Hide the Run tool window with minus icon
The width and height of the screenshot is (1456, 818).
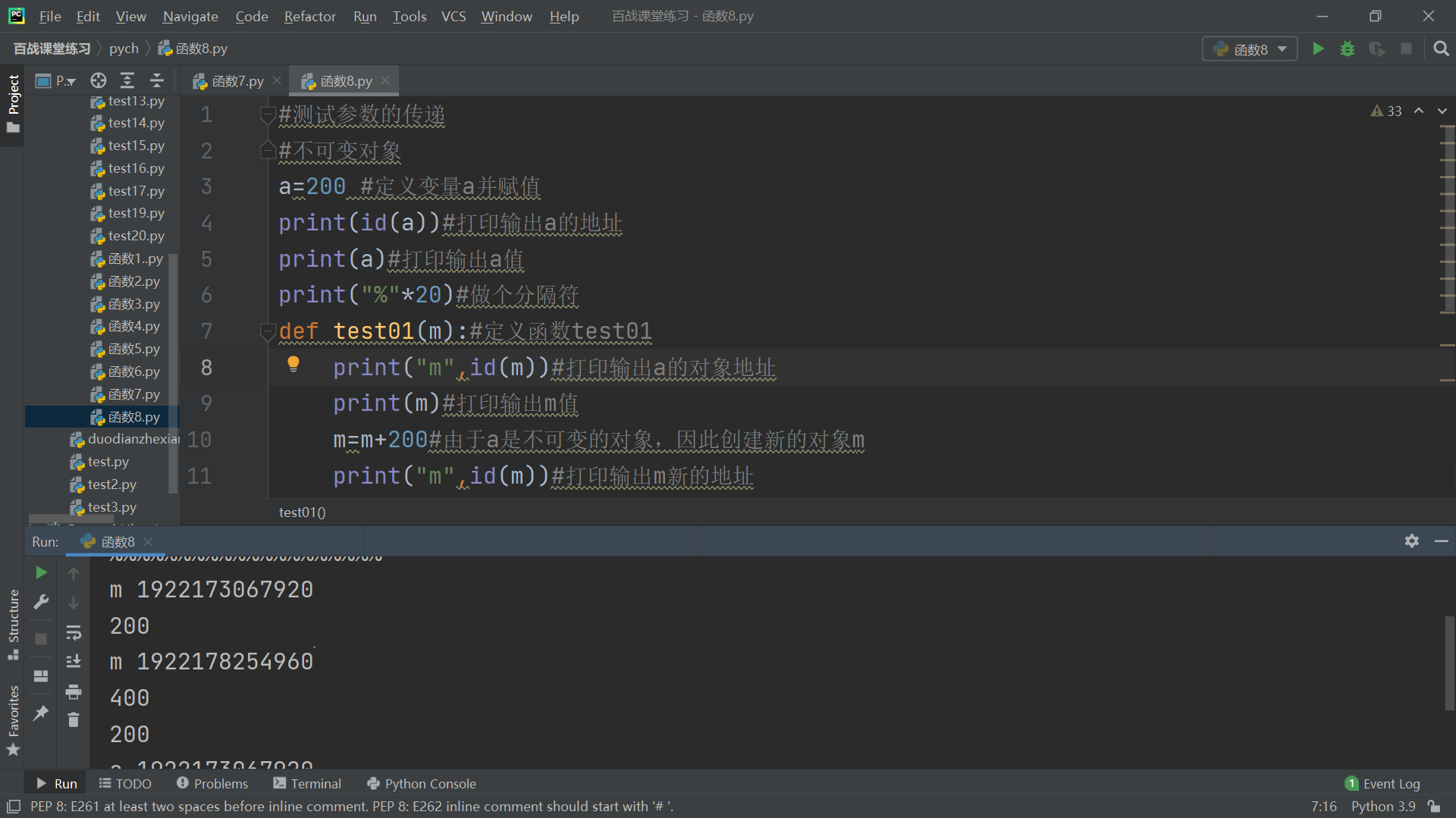(x=1442, y=541)
